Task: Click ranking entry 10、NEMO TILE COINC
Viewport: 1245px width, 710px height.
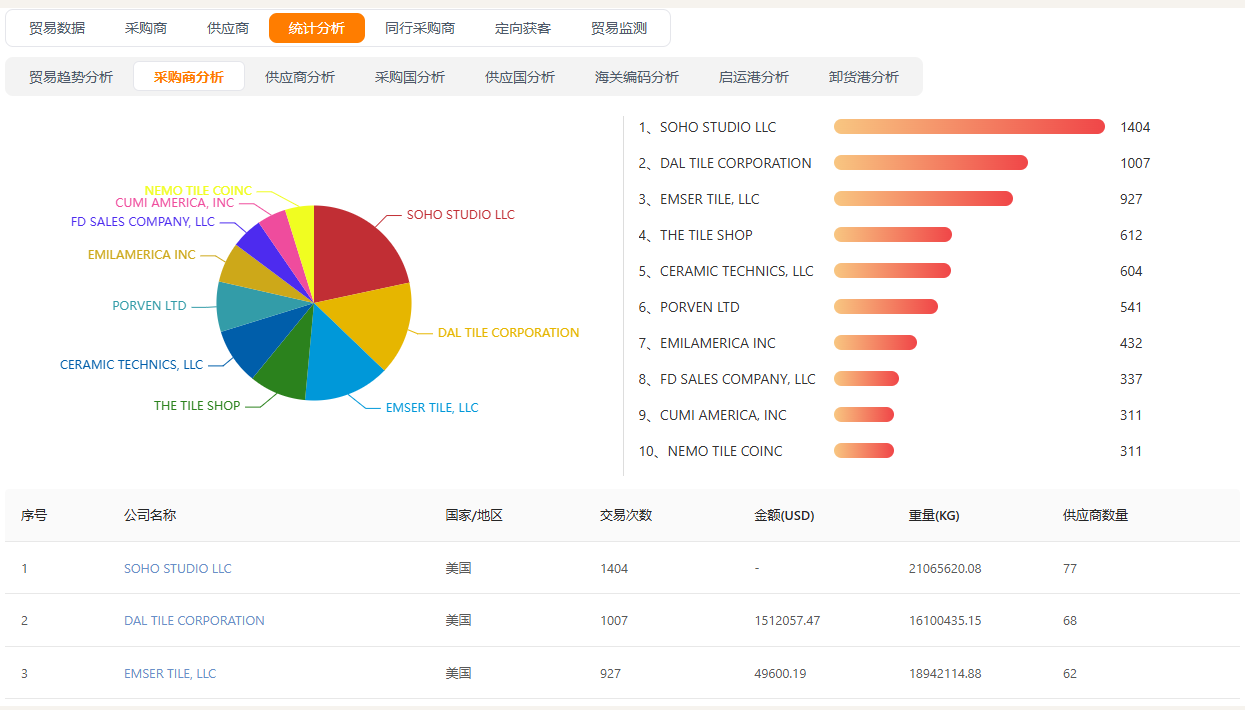Action: click(x=710, y=451)
